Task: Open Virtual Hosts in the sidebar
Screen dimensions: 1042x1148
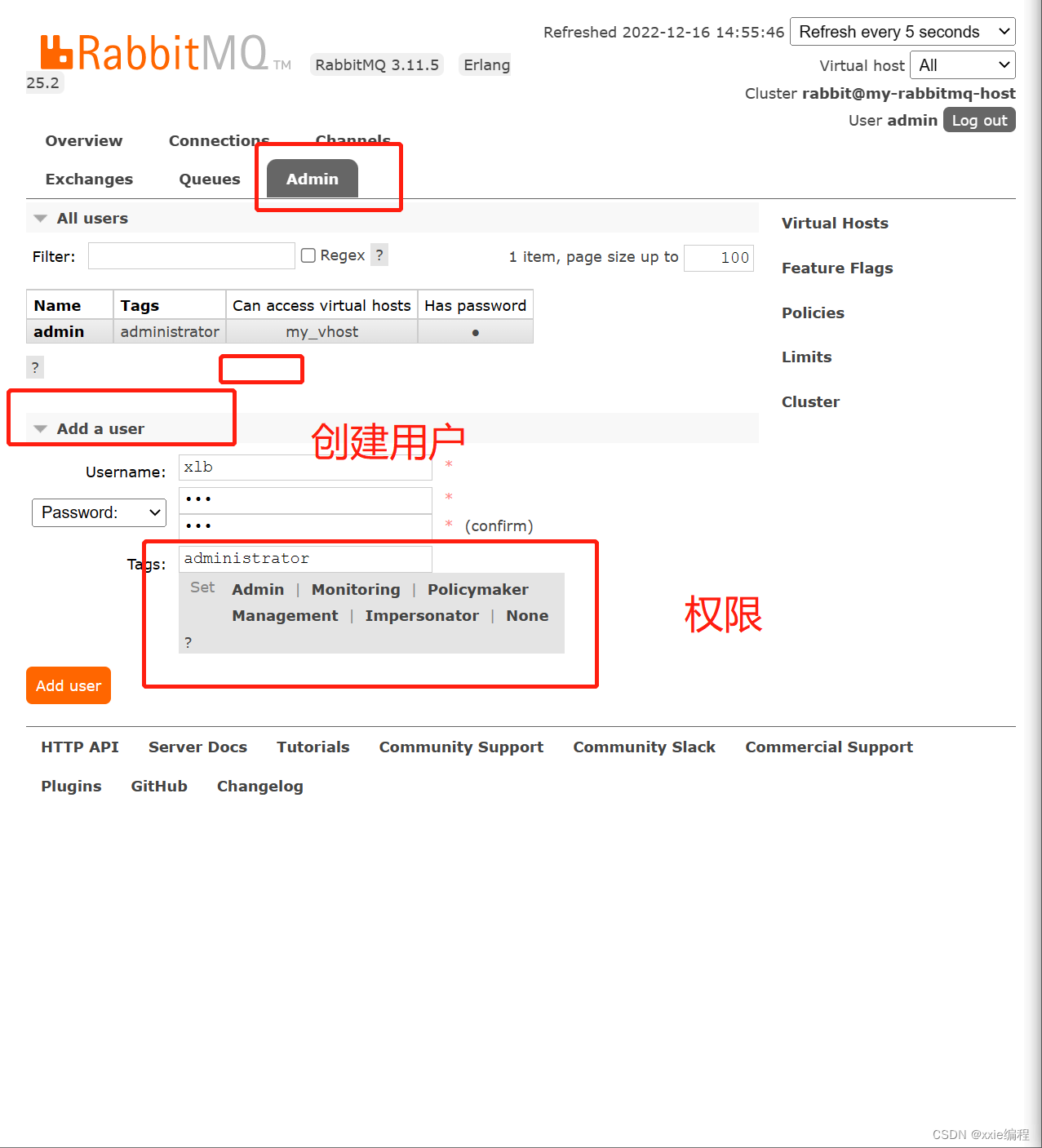Action: click(x=835, y=223)
